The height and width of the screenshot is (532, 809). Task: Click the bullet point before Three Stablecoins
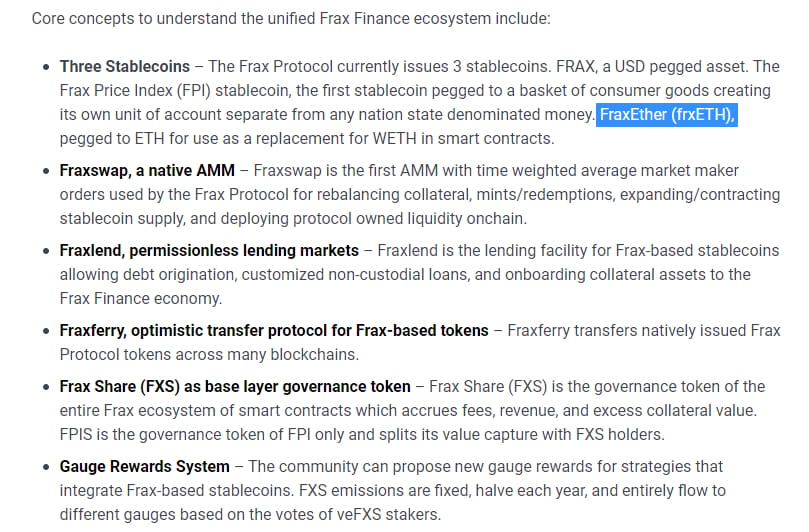pyautogui.click(x=46, y=67)
